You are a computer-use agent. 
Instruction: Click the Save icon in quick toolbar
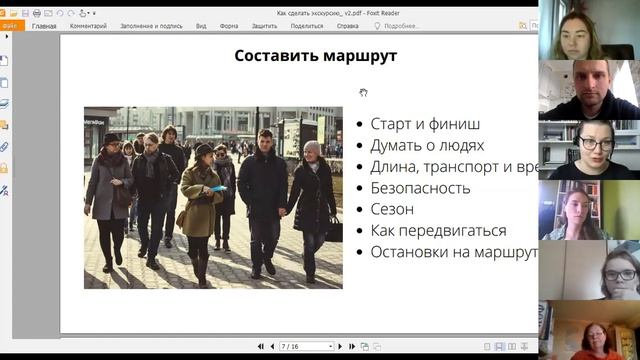[25, 13]
